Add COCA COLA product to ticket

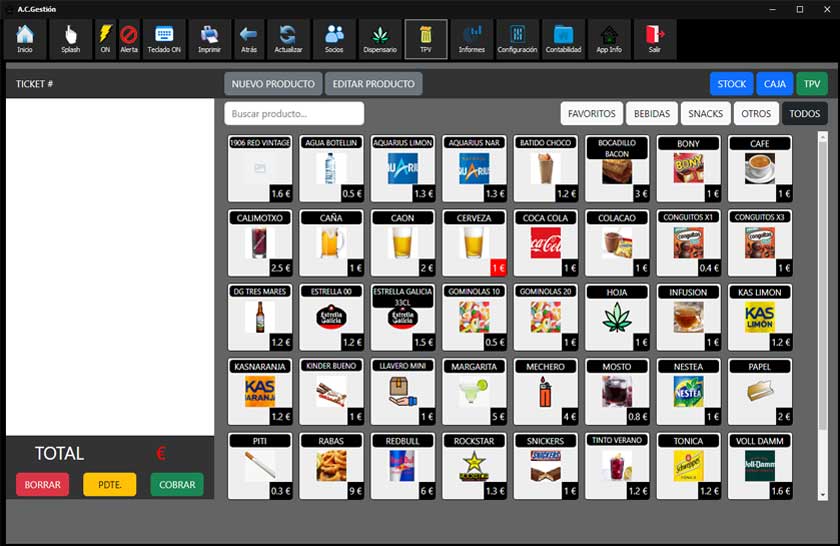(x=545, y=243)
